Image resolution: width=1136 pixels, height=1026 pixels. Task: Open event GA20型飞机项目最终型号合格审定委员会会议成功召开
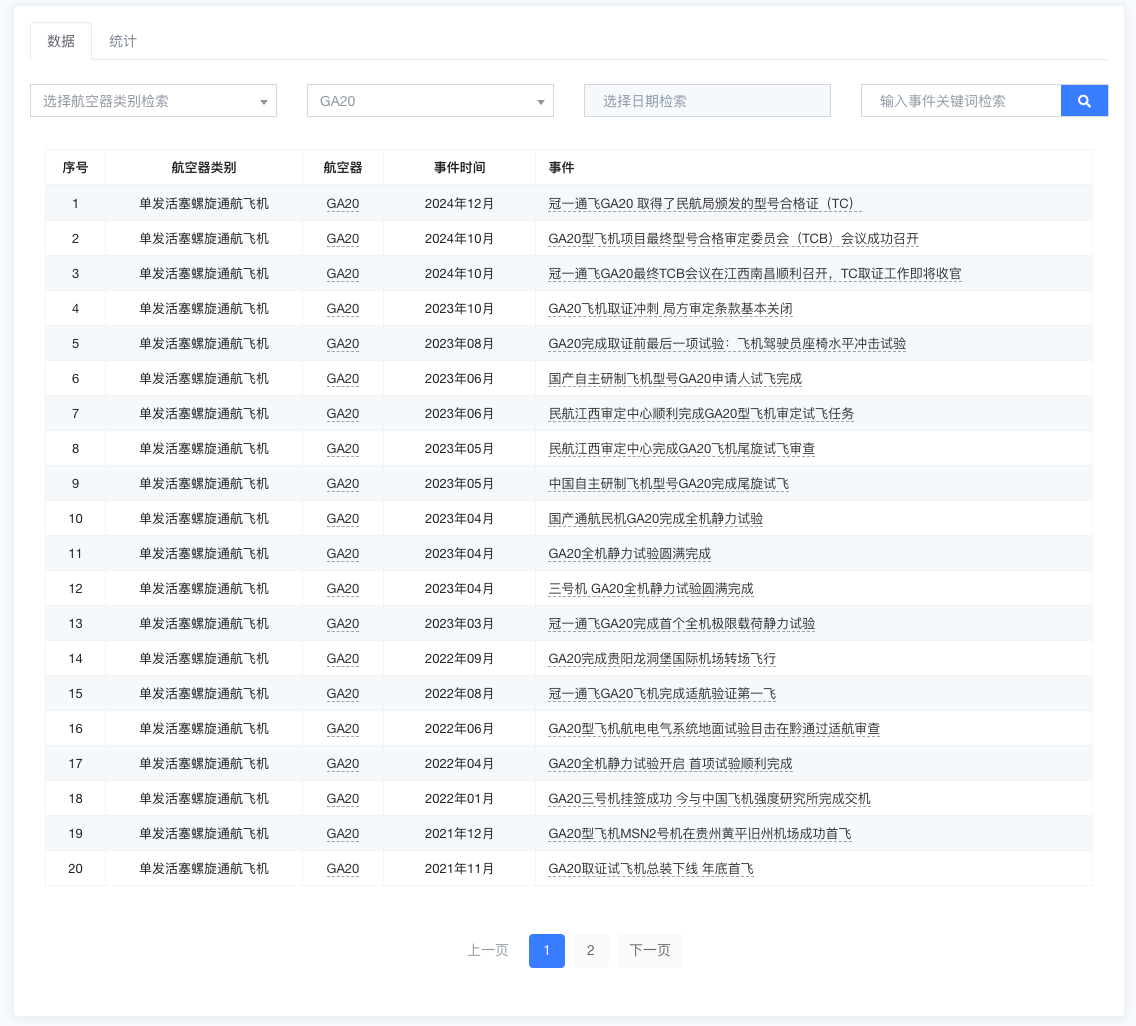(x=733, y=238)
